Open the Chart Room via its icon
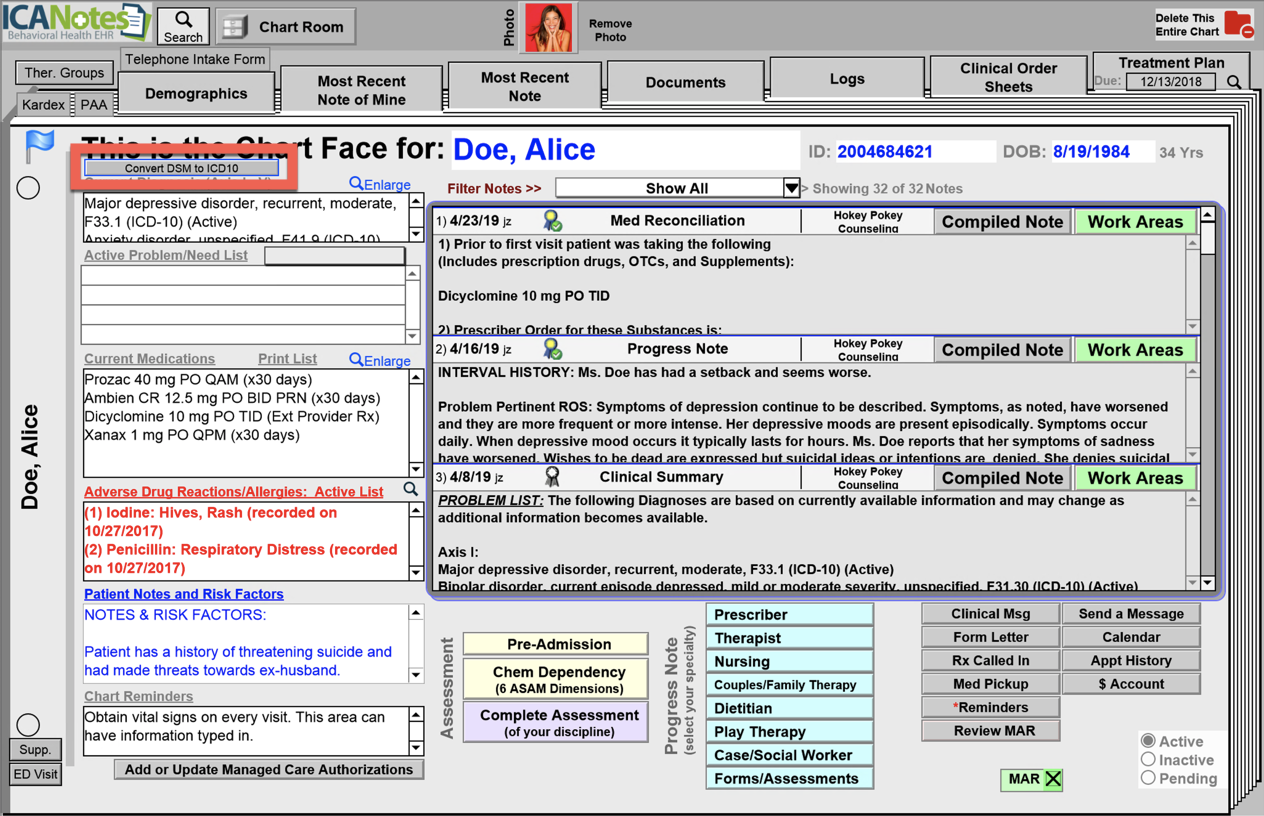This screenshot has width=1264, height=816. [x=234, y=26]
